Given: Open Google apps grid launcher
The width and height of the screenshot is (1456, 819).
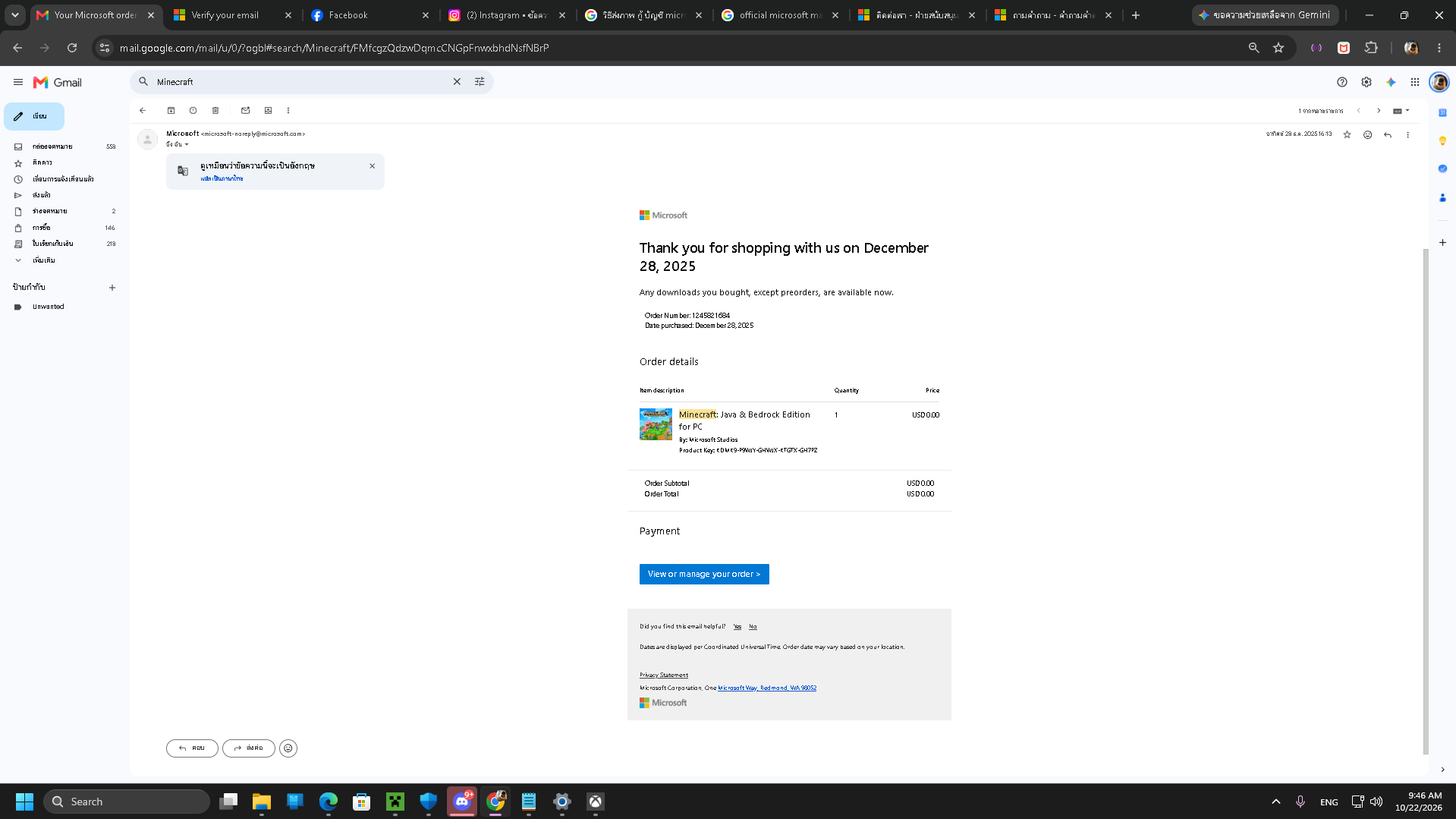Looking at the screenshot, I should (x=1415, y=82).
